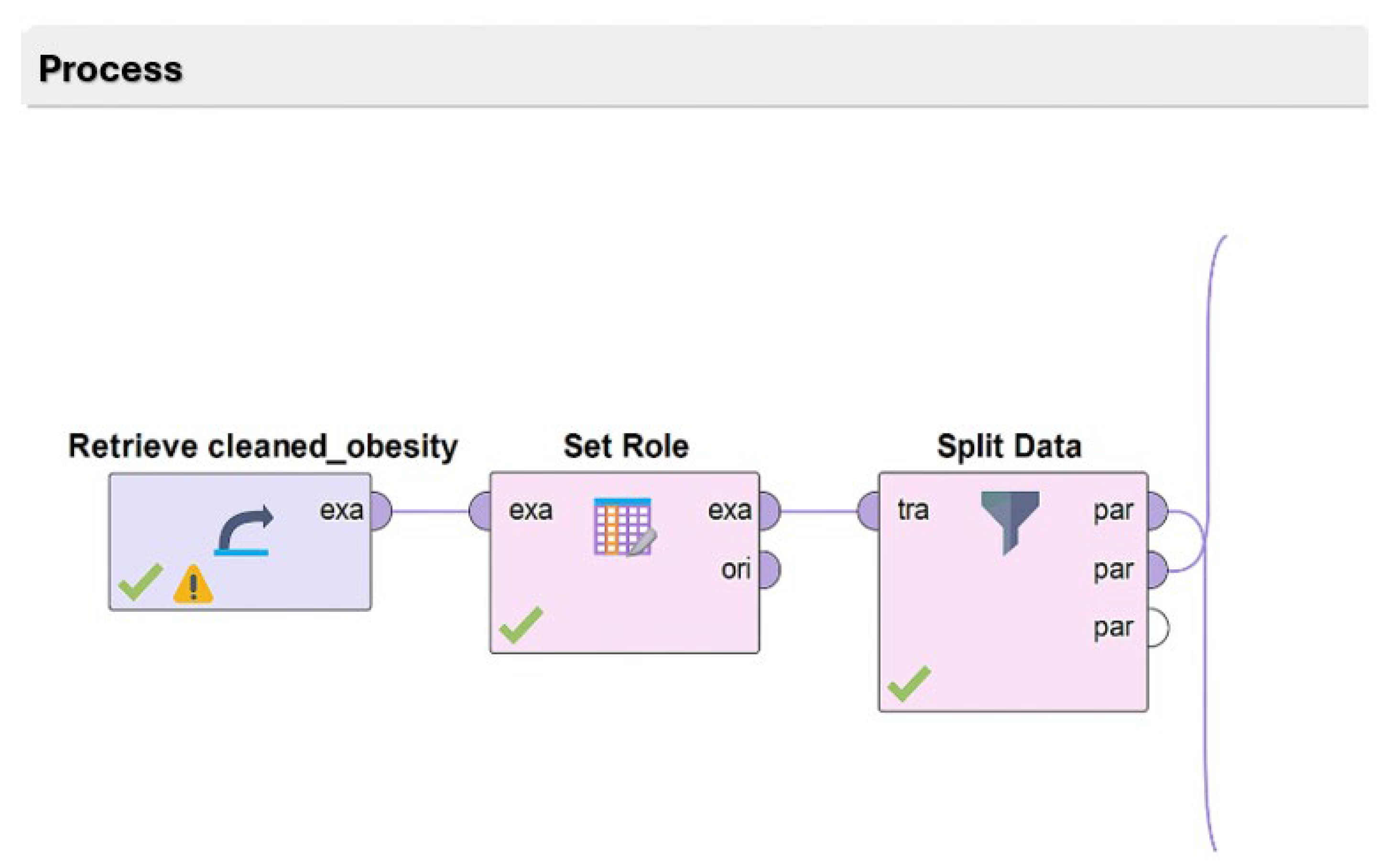This screenshot has height=868, width=1391.
Task: Select the Split Data operator title
Action: click(1009, 446)
